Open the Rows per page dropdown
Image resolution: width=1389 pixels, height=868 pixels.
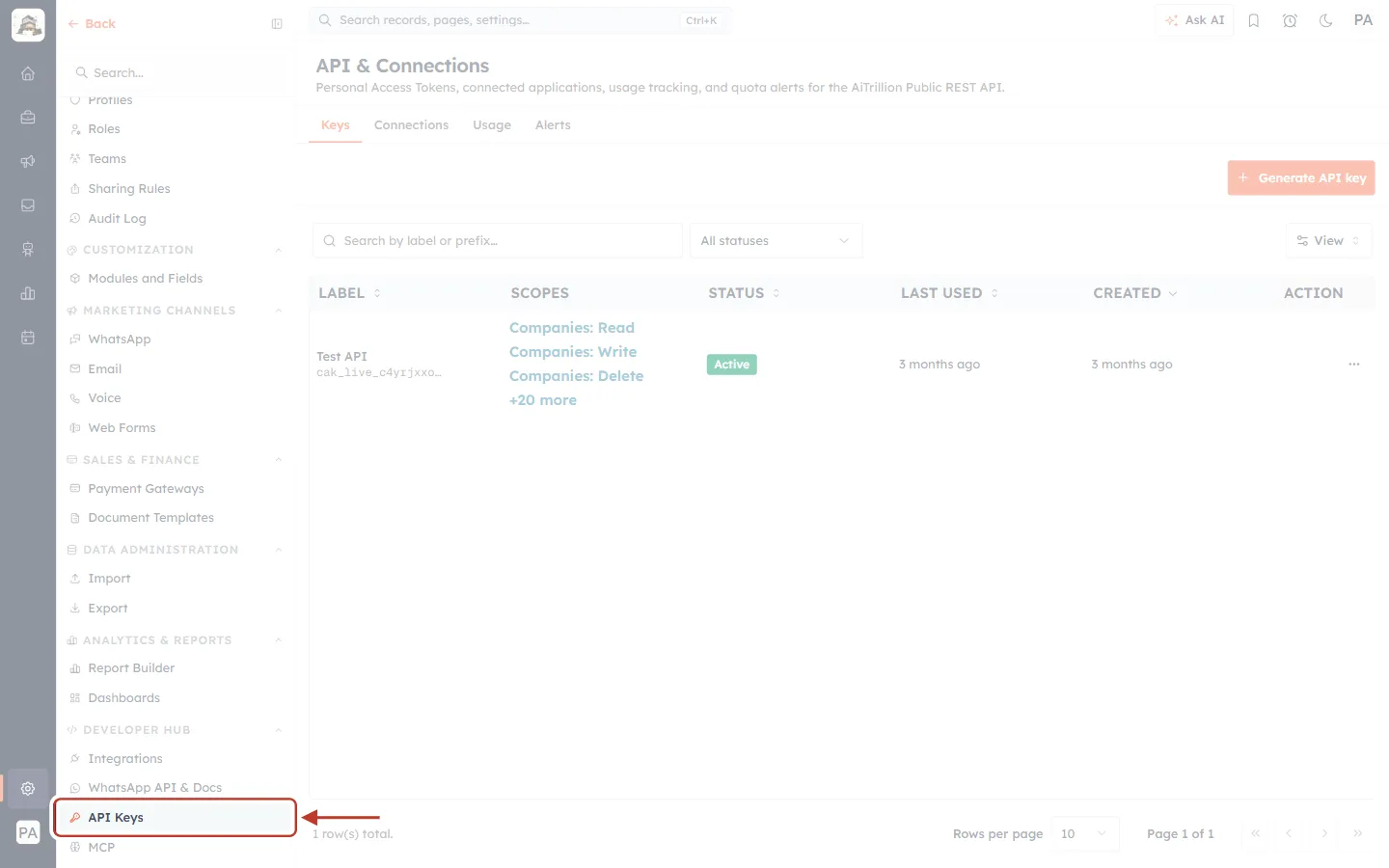1085,834
